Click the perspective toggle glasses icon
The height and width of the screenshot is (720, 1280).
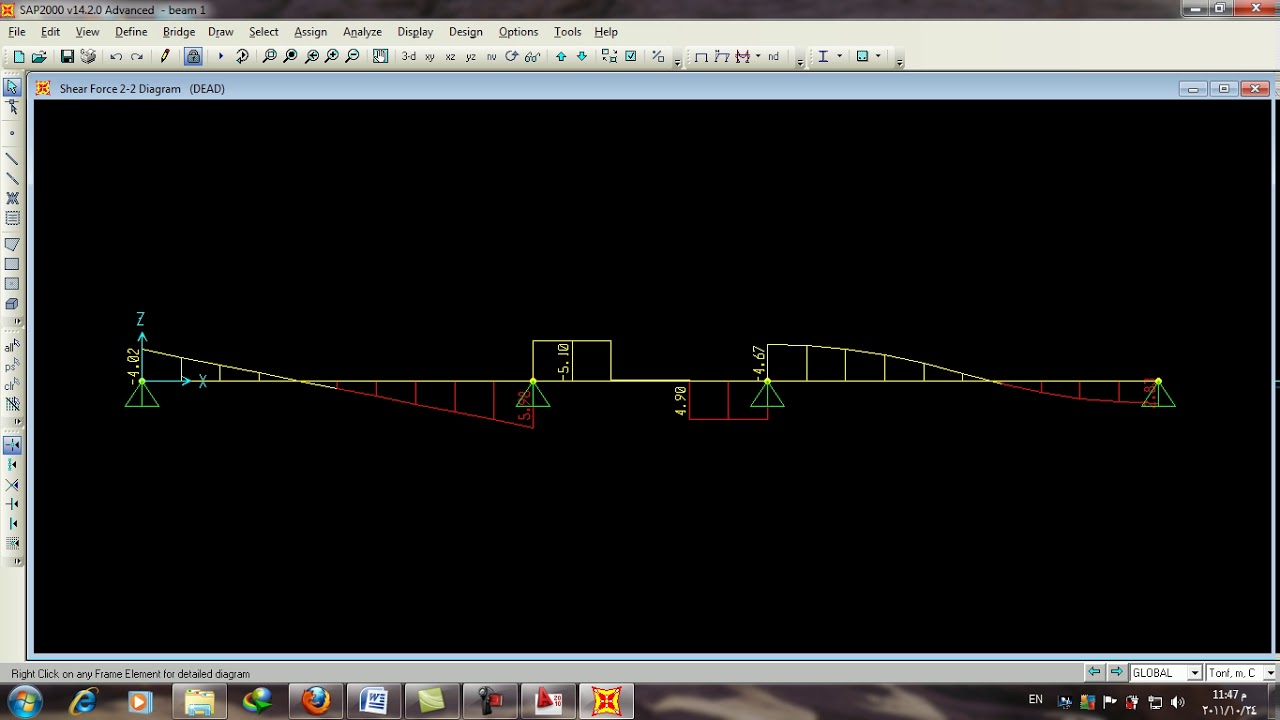[x=533, y=57]
